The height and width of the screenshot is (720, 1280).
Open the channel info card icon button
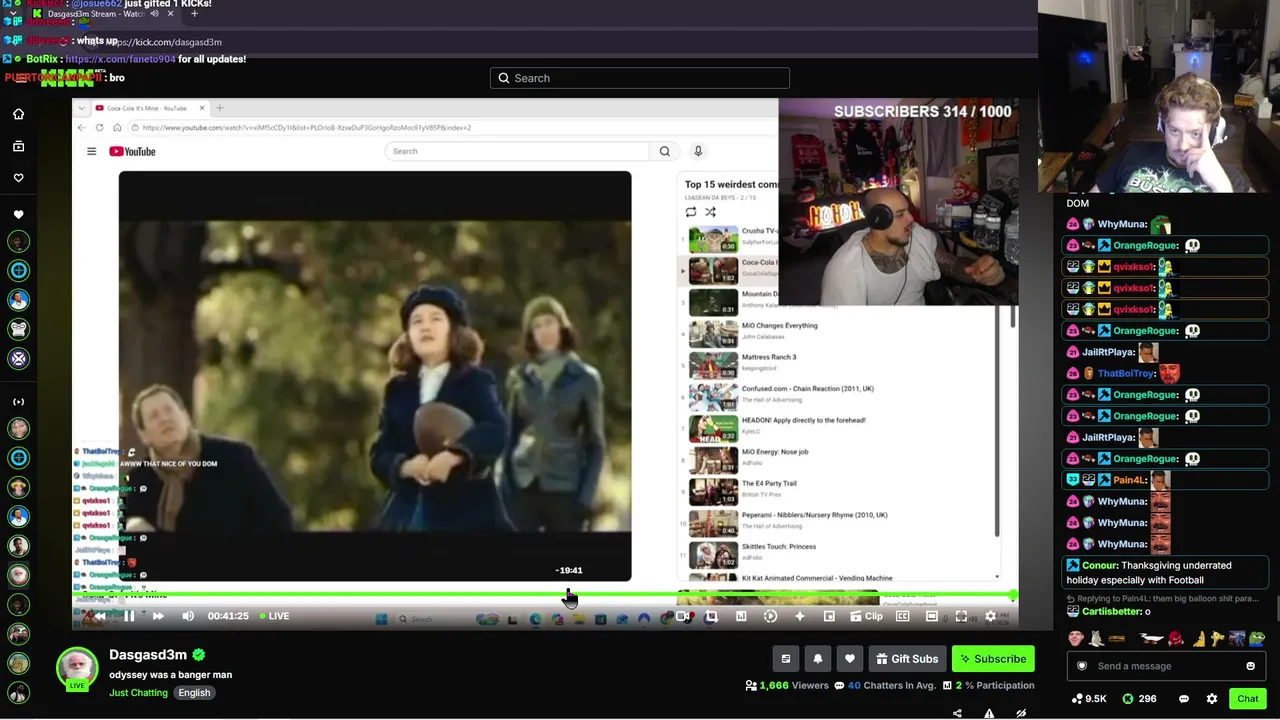pyautogui.click(x=786, y=659)
